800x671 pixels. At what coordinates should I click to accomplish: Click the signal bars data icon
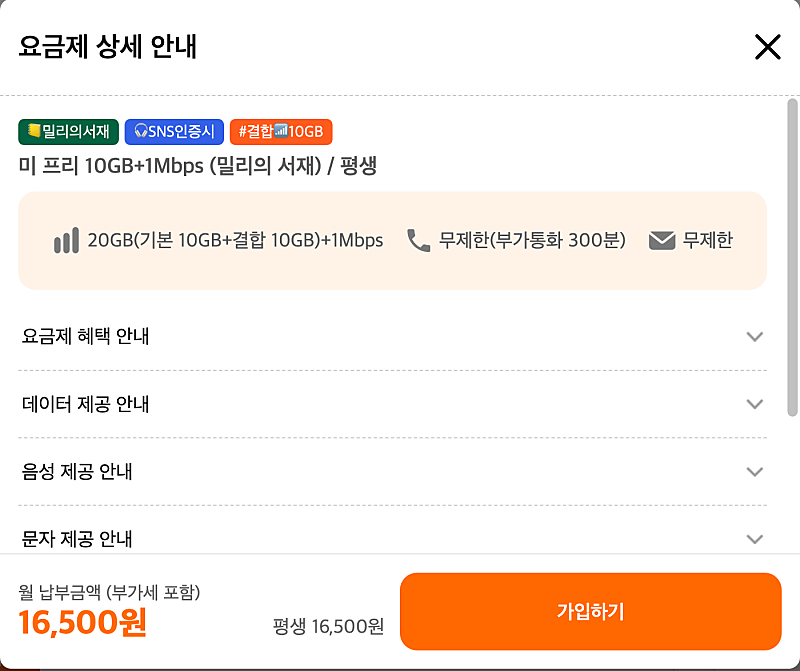(x=66, y=241)
